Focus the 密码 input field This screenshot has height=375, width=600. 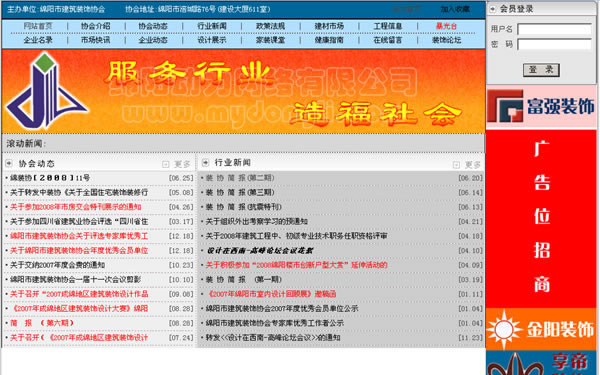click(x=554, y=44)
